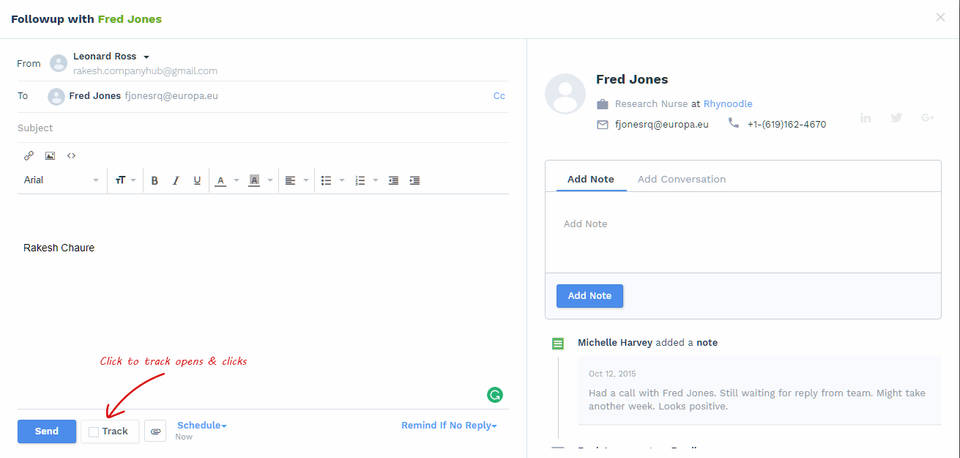This screenshot has height=458, width=960.
Task: Open the Schedule dropdown
Action: (201, 426)
